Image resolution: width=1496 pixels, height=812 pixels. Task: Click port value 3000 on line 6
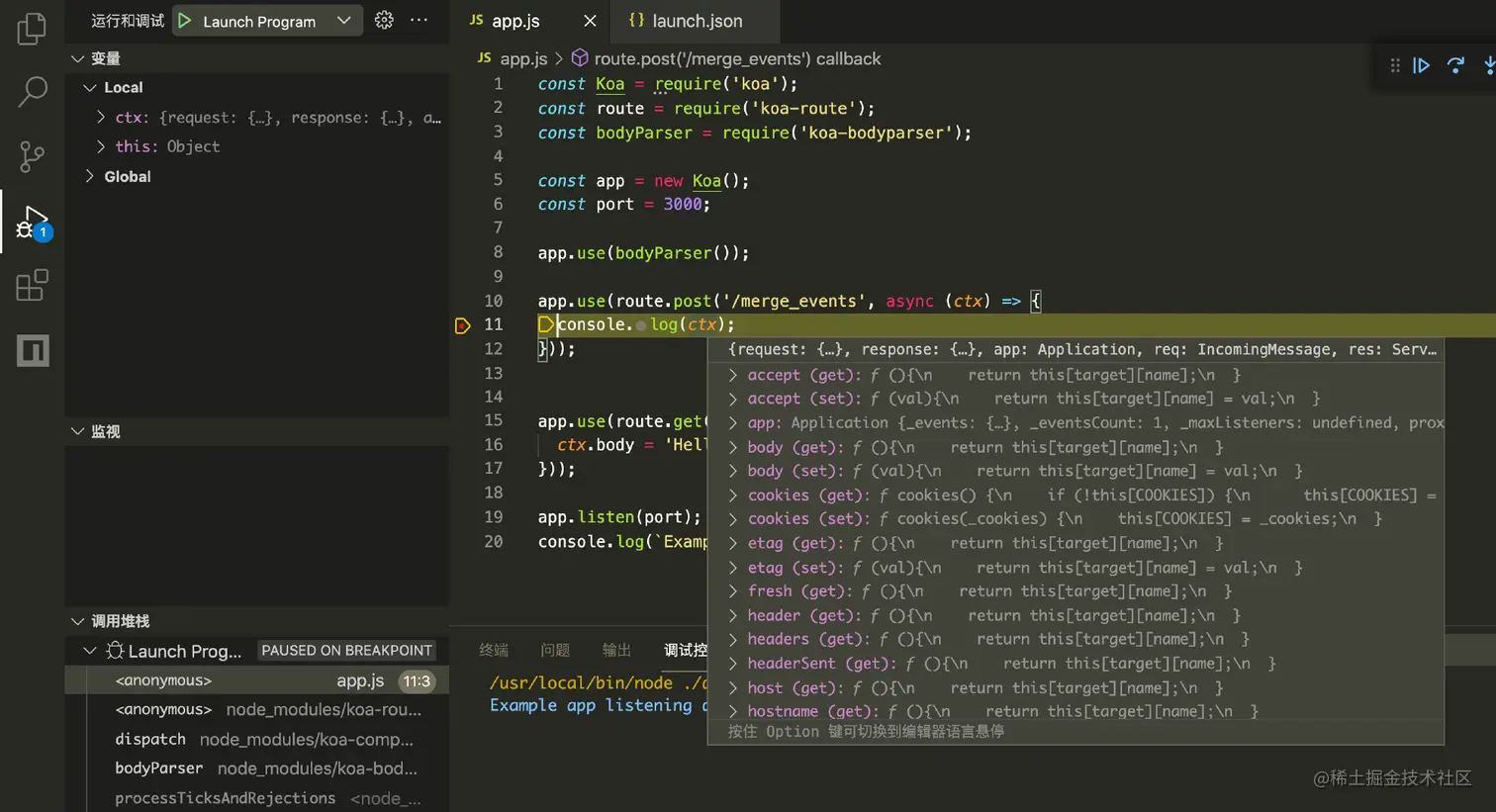[x=682, y=204]
